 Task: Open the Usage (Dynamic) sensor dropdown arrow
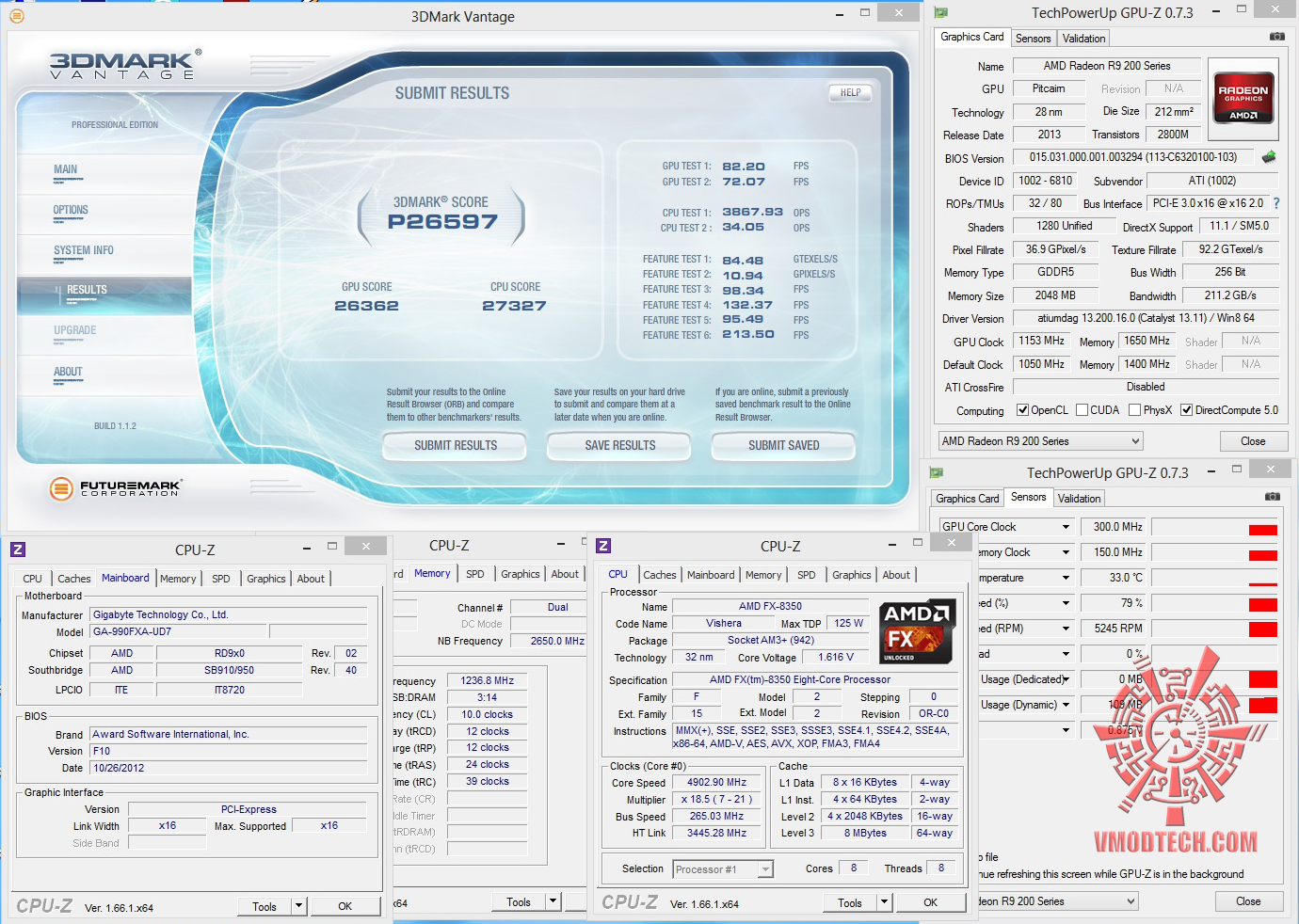[x=1066, y=705]
